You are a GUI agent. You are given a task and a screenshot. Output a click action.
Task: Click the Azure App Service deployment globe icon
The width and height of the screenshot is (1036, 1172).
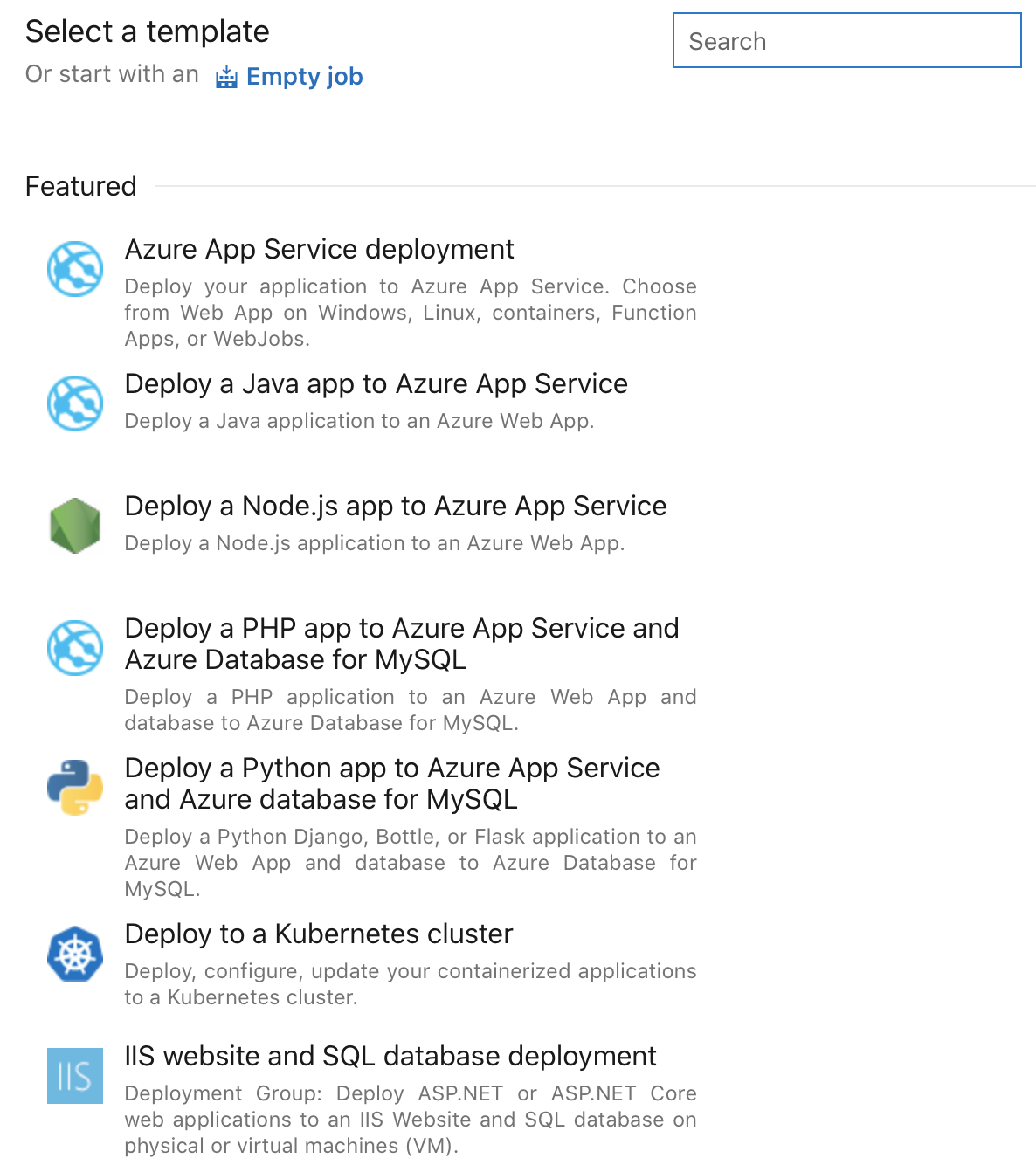tap(75, 268)
